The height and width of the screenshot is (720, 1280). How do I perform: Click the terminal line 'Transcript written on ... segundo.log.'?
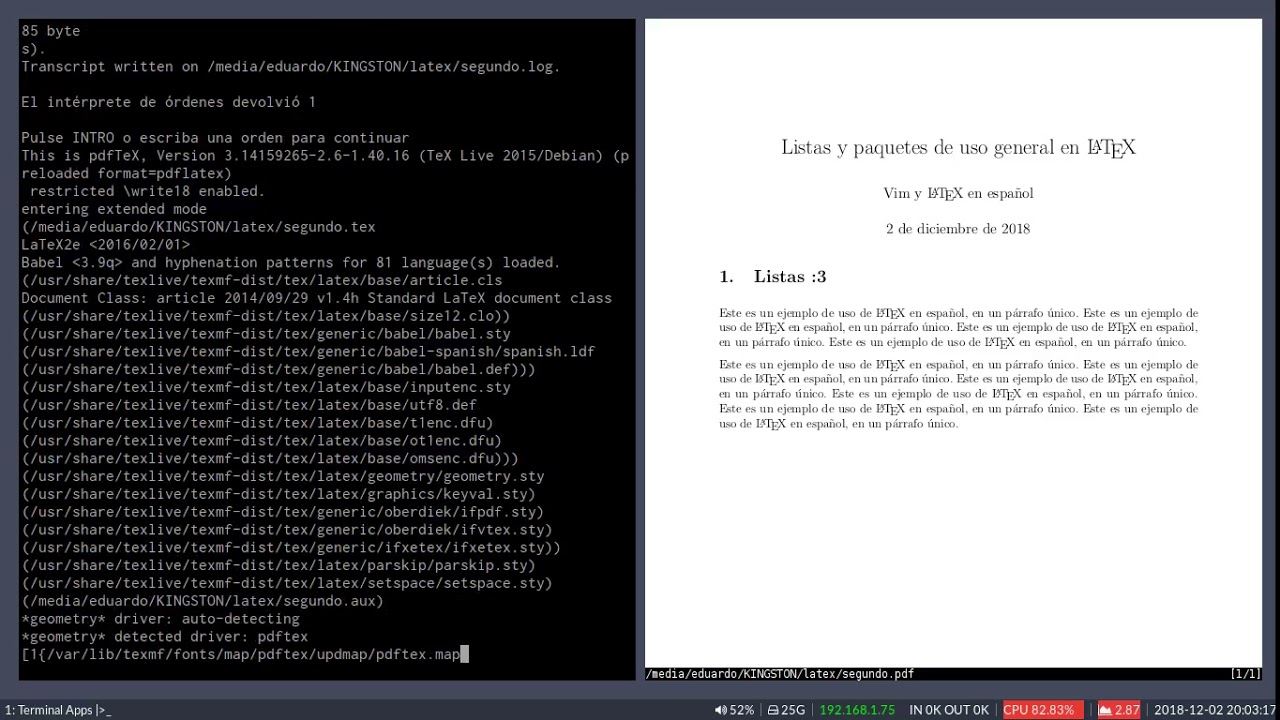291,67
